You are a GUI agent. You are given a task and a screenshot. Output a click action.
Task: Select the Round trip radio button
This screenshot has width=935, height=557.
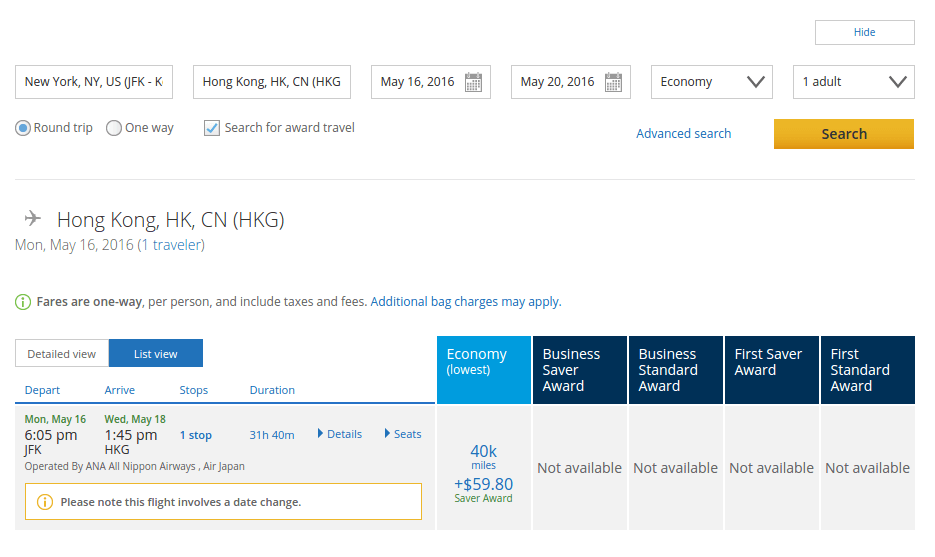[x=23, y=128]
